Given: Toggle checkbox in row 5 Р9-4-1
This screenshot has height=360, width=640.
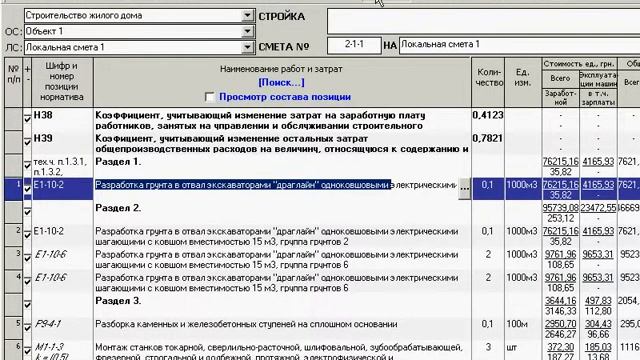Looking at the screenshot, I should [x=27, y=328].
